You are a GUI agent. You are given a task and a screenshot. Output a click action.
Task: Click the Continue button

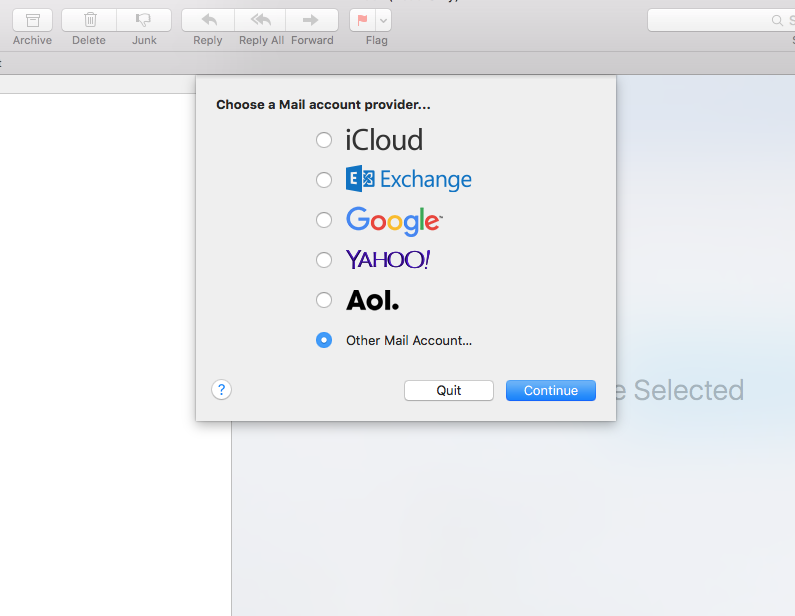(x=551, y=390)
